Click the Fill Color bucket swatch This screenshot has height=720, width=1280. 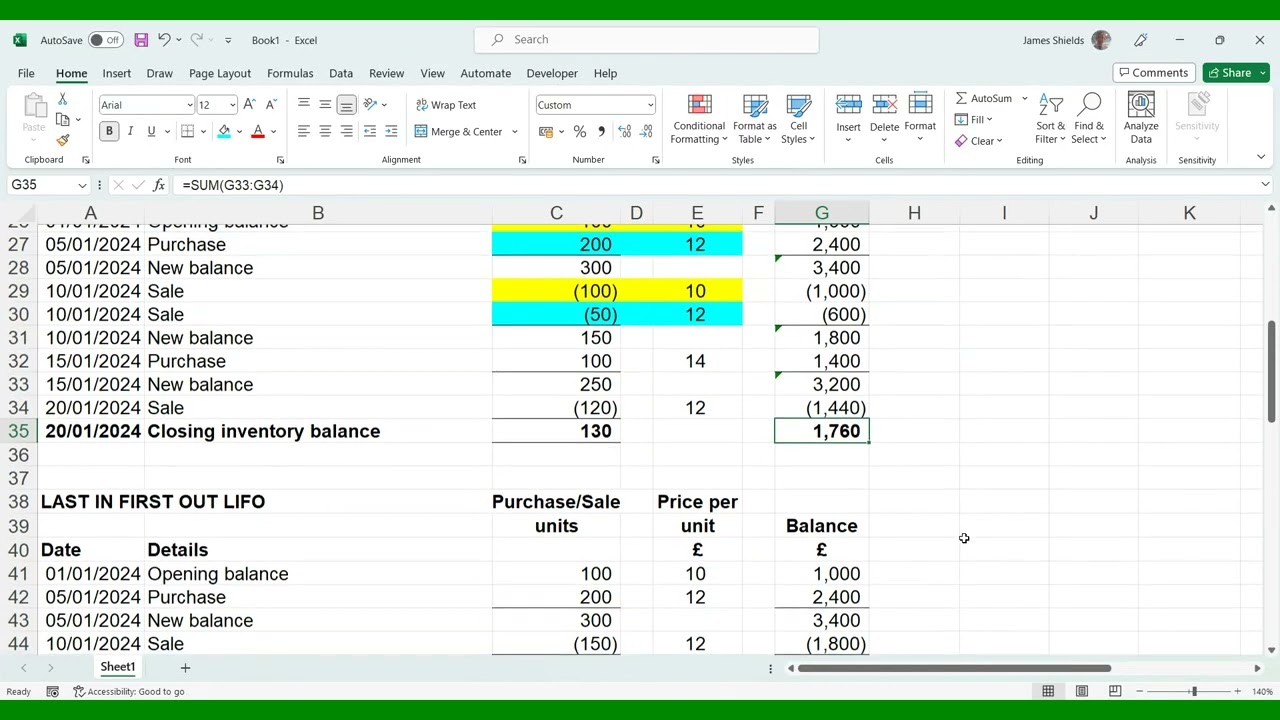point(224,131)
